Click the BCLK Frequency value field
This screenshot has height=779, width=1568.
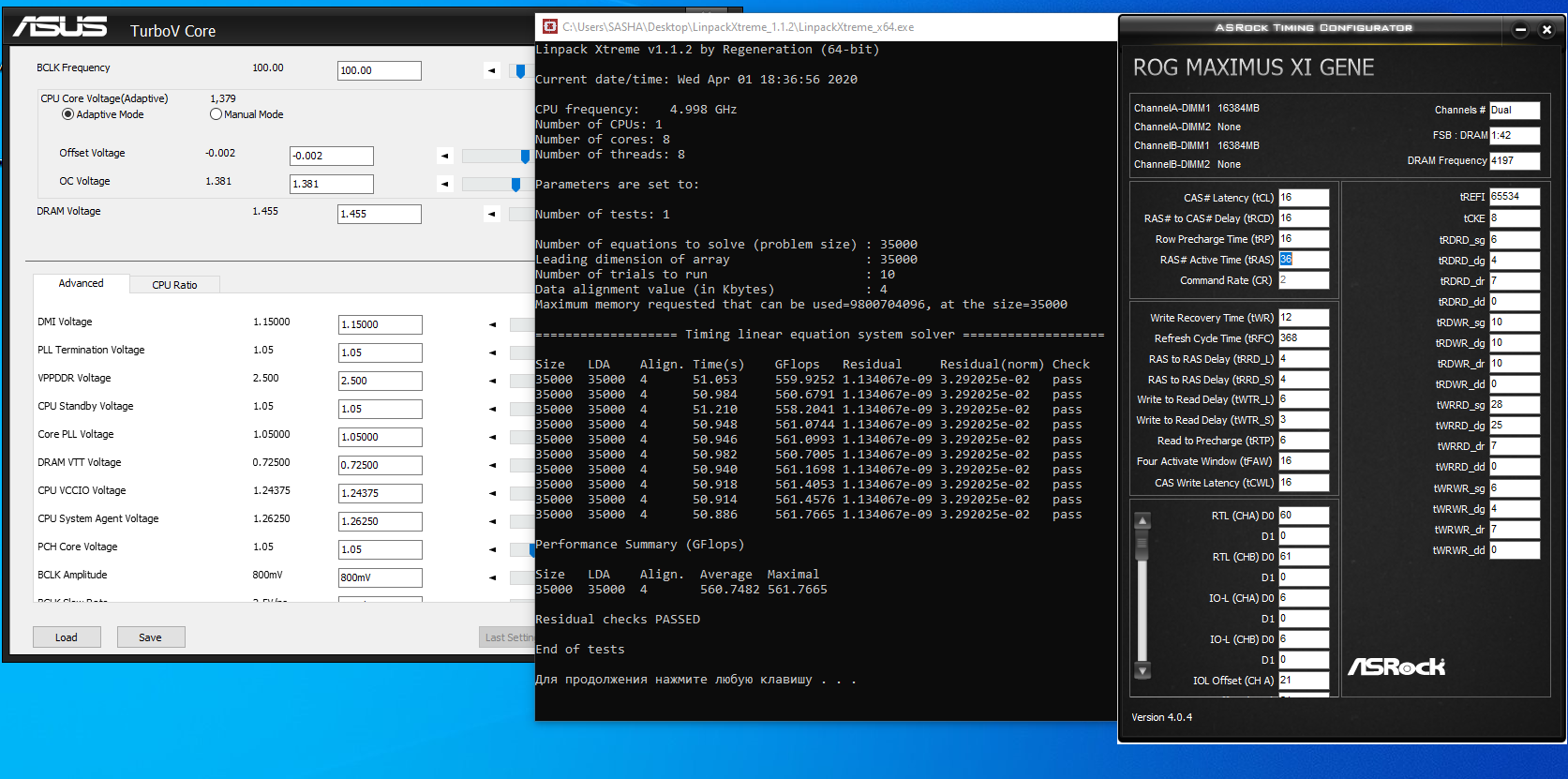point(379,70)
